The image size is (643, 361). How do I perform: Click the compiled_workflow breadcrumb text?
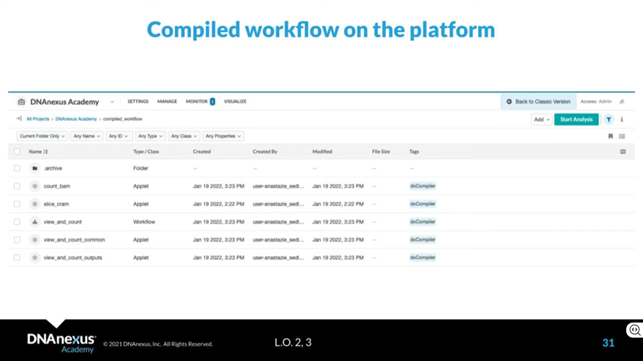pos(122,119)
